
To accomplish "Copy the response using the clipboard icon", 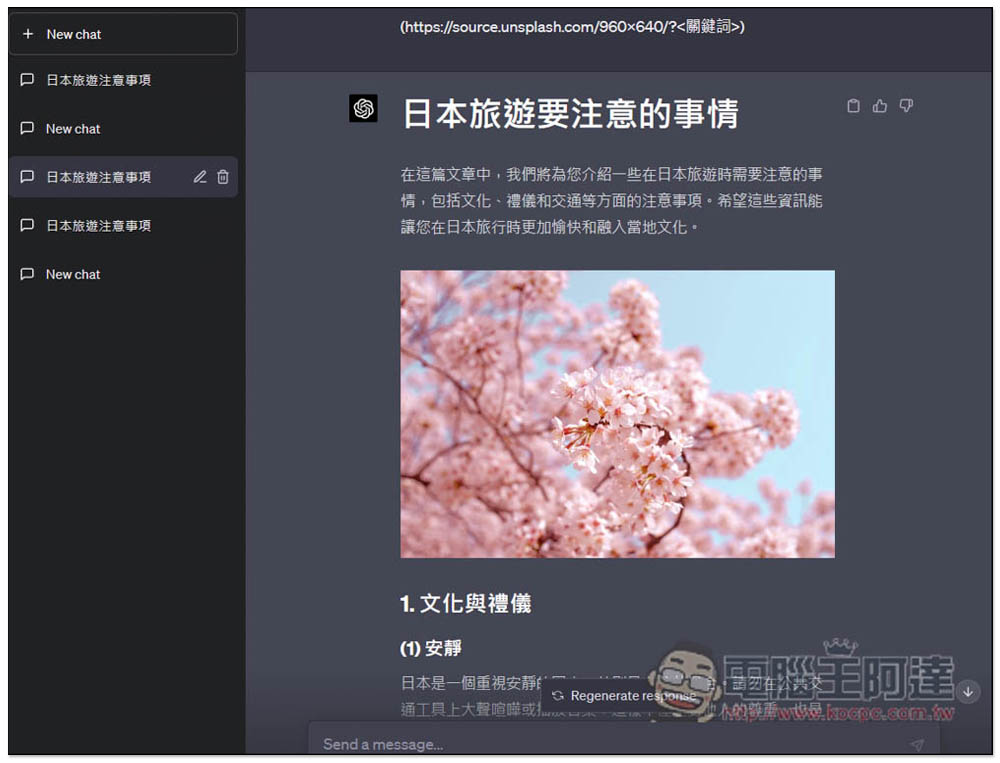I will 853,106.
